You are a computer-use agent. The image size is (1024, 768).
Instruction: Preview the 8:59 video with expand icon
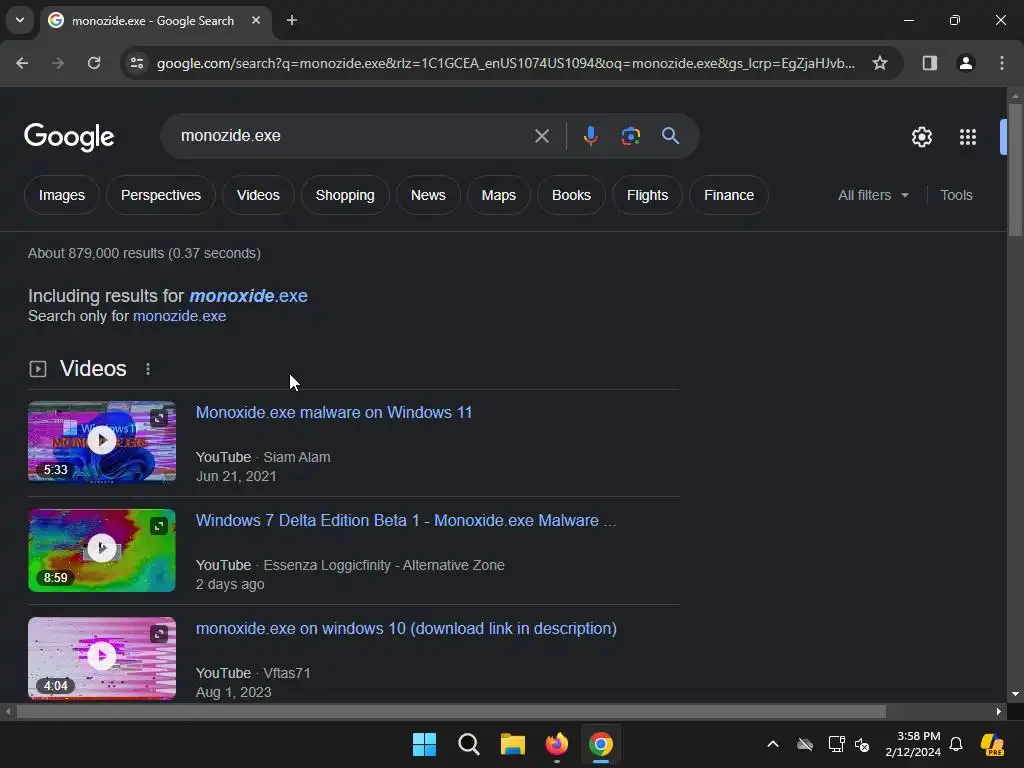[159, 526]
